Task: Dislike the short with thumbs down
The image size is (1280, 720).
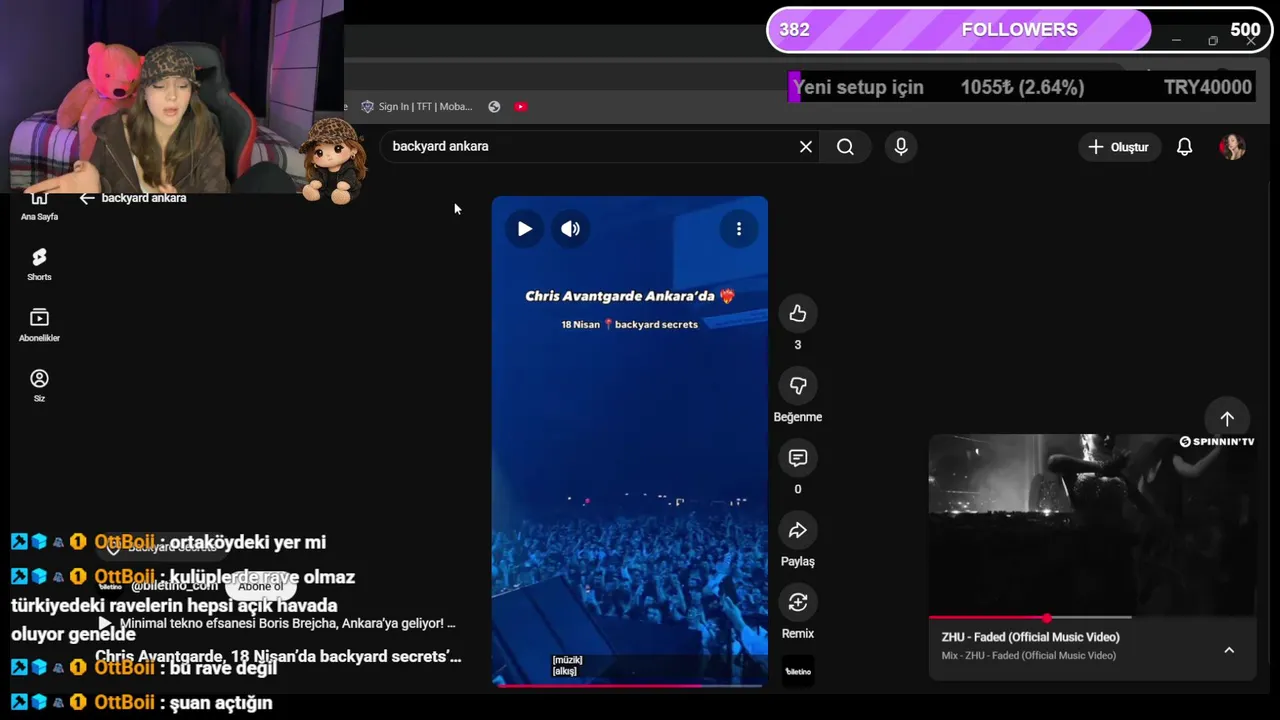Action: (x=798, y=386)
